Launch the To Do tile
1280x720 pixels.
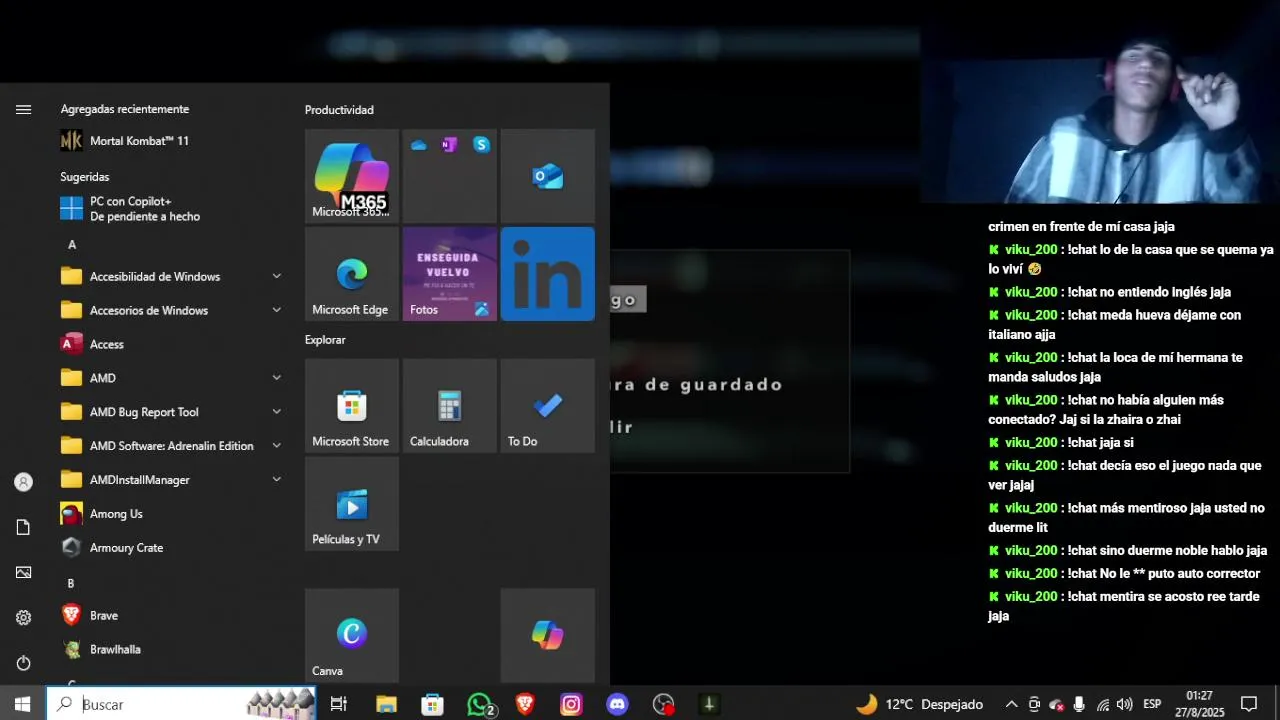coord(548,406)
